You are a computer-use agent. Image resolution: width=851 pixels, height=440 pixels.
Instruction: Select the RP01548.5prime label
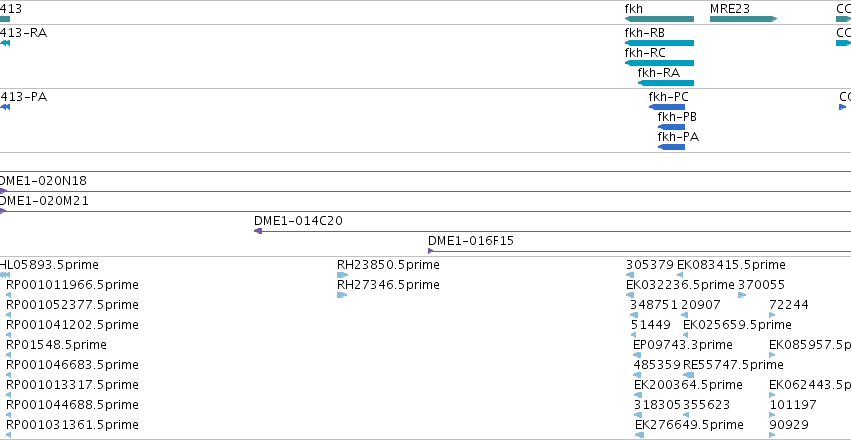[x=56, y=345]
